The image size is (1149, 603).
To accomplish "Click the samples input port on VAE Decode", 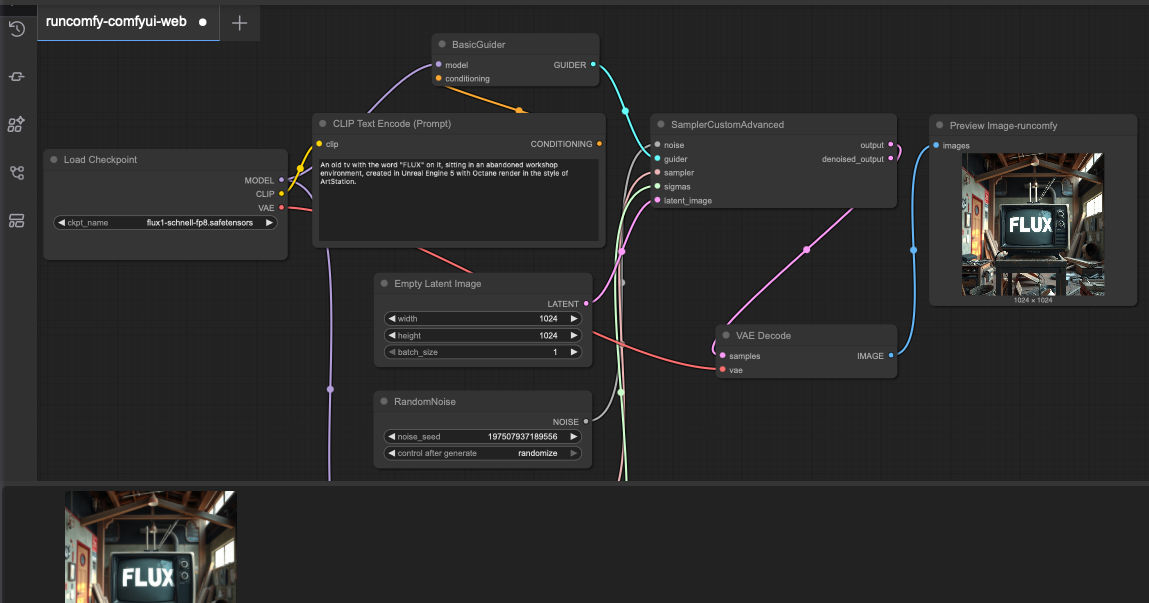I will click(723, 356).
